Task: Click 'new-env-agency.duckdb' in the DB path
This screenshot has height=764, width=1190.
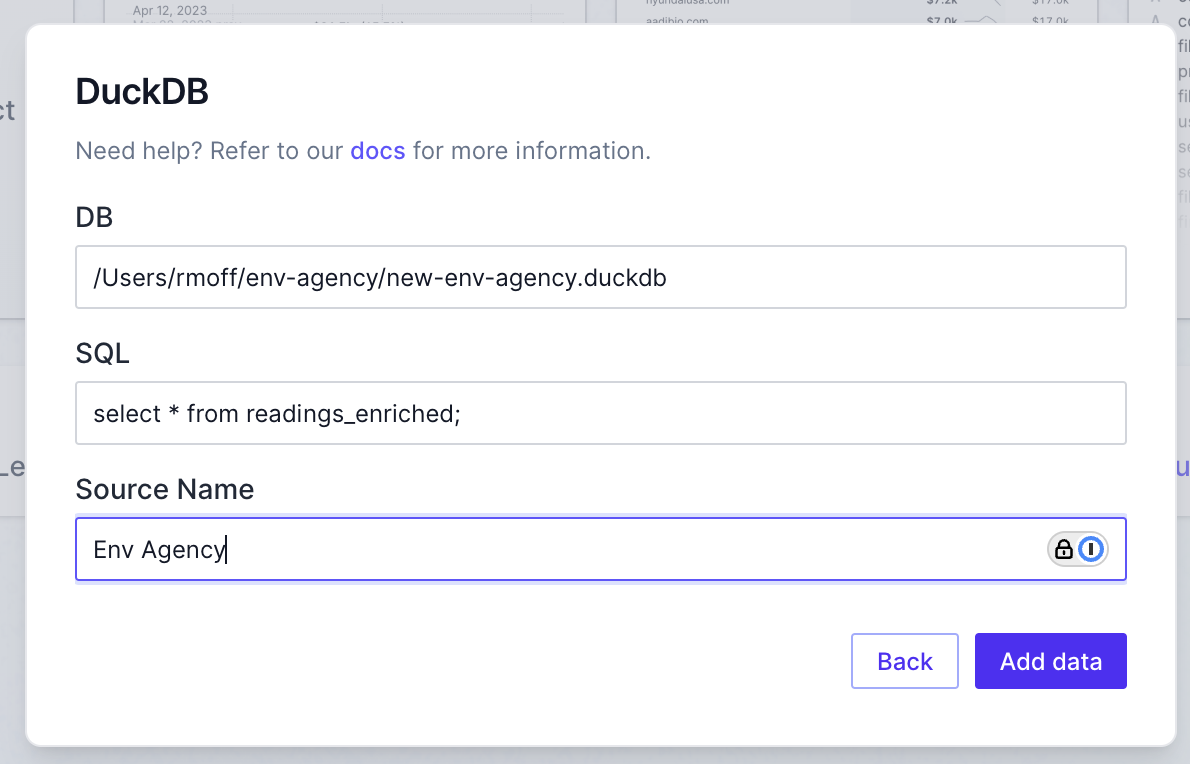Action: pyautogui.click(x=528, y=278)
